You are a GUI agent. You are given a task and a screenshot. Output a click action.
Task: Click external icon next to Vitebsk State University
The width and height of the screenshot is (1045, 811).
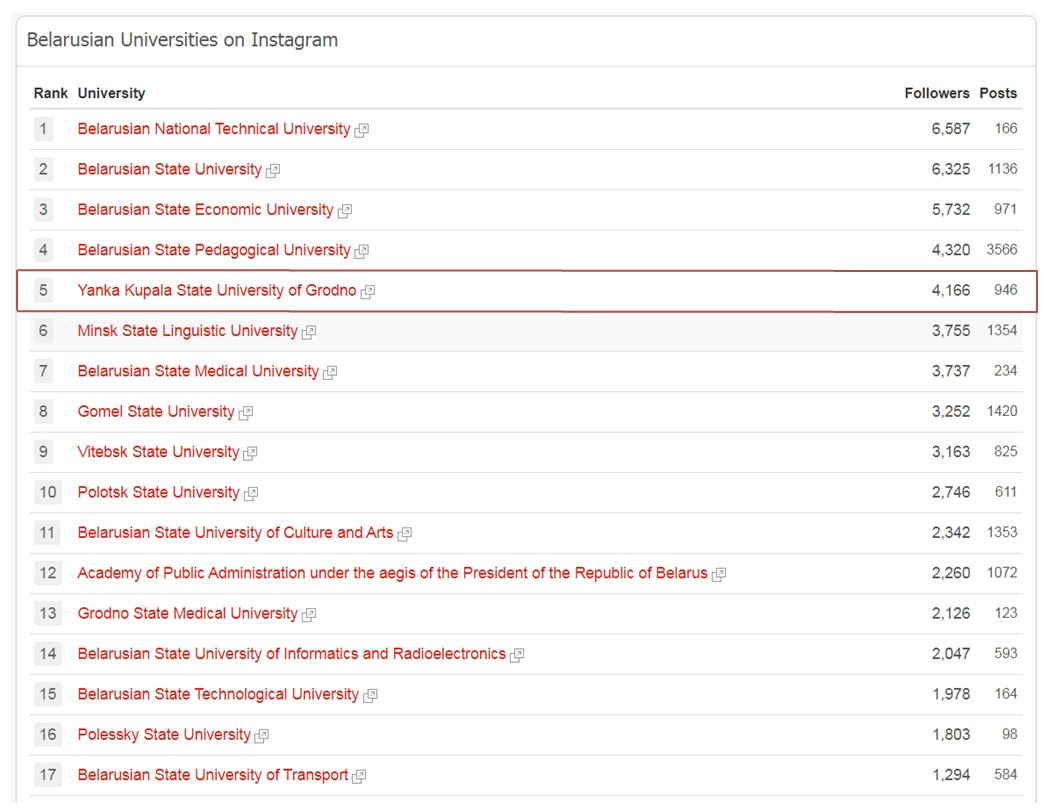tap(251, 453)
